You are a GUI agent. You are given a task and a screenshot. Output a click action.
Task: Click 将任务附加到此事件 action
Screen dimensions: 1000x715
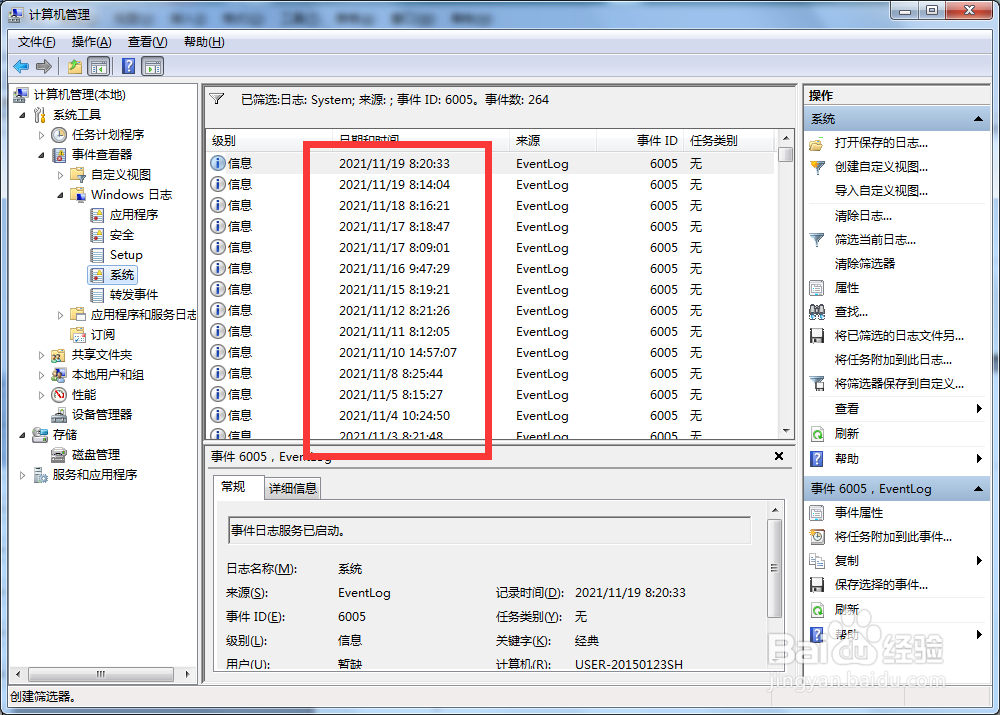pos(893,537)
